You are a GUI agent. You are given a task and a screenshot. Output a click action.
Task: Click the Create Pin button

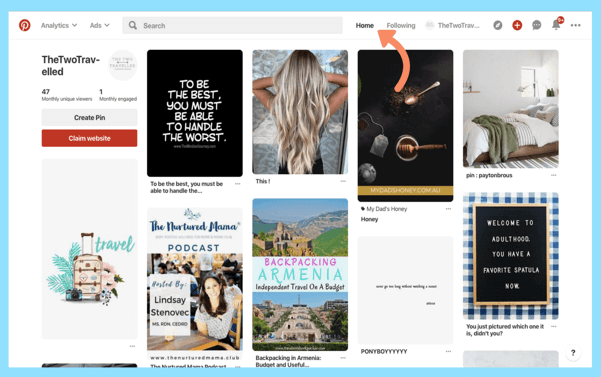[89, 118]
